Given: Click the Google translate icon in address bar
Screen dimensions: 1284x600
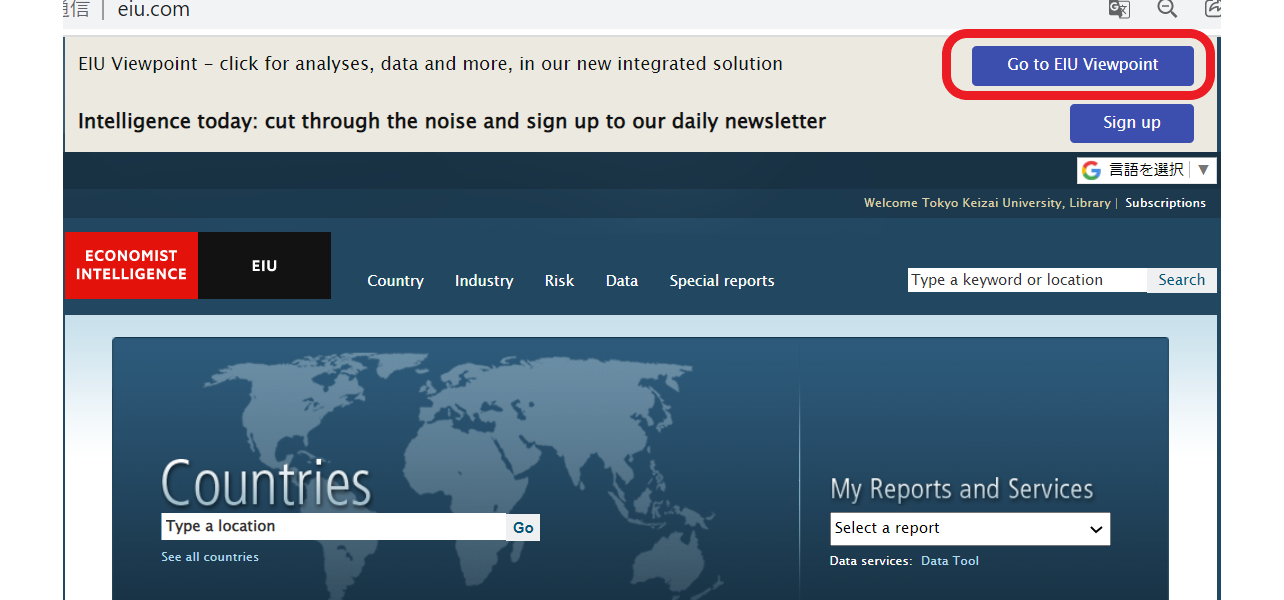Looking at the screenshot, I should [x=1119, y=9].
